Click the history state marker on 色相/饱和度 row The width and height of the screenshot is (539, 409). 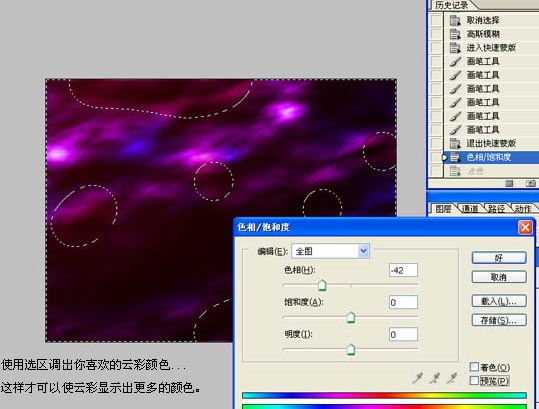click(x=444, y=157)
